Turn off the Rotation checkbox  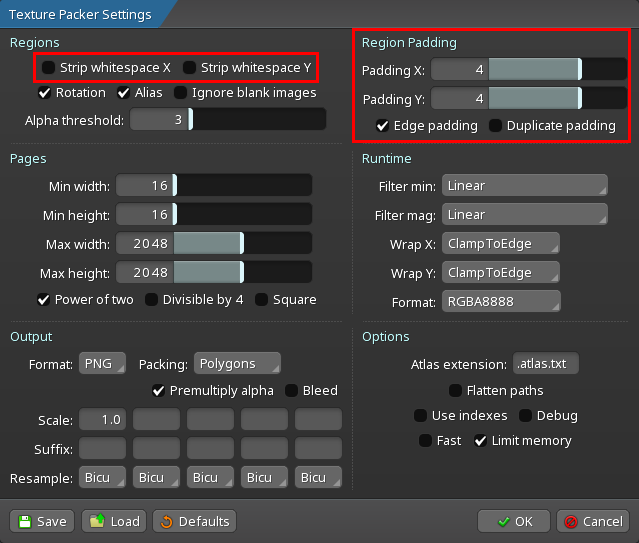[45, 93]
